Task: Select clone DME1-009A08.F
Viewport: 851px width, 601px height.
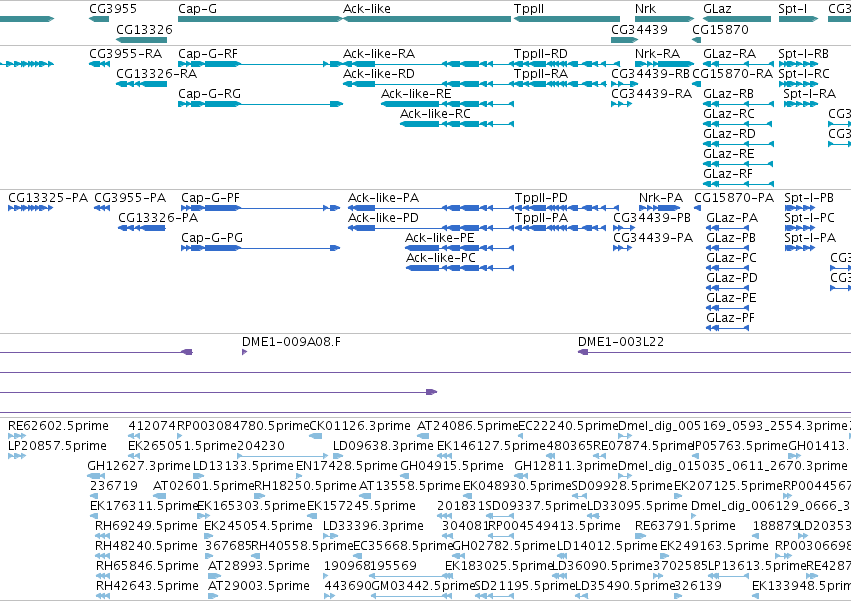Action: tap(291, 342)
